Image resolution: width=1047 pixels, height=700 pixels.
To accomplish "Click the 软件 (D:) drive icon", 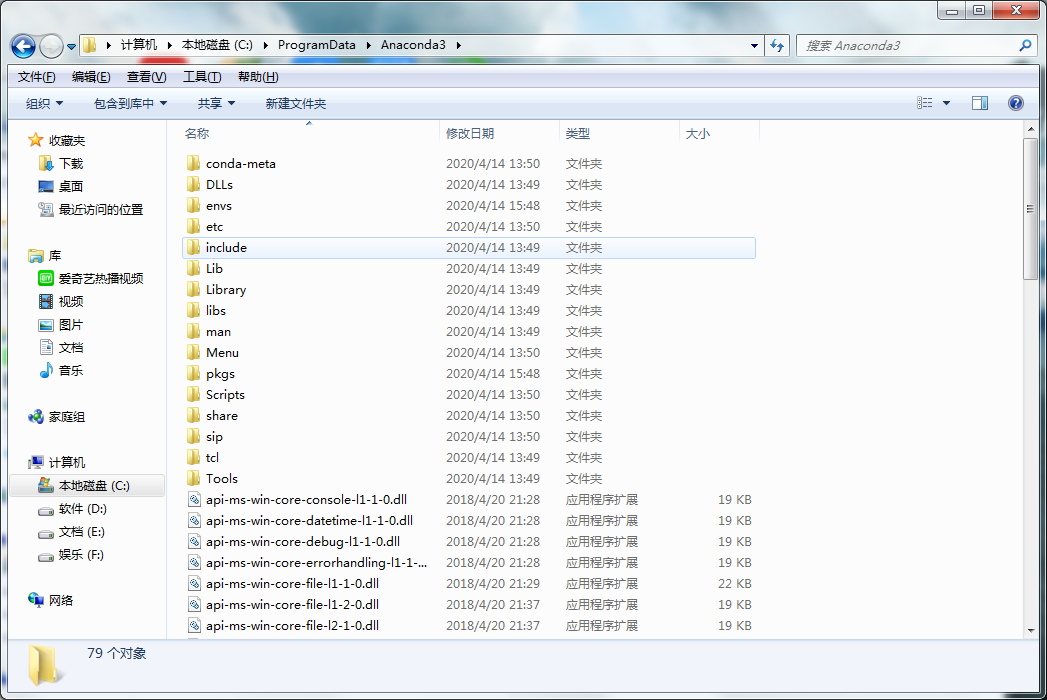I will coord(45,510).
